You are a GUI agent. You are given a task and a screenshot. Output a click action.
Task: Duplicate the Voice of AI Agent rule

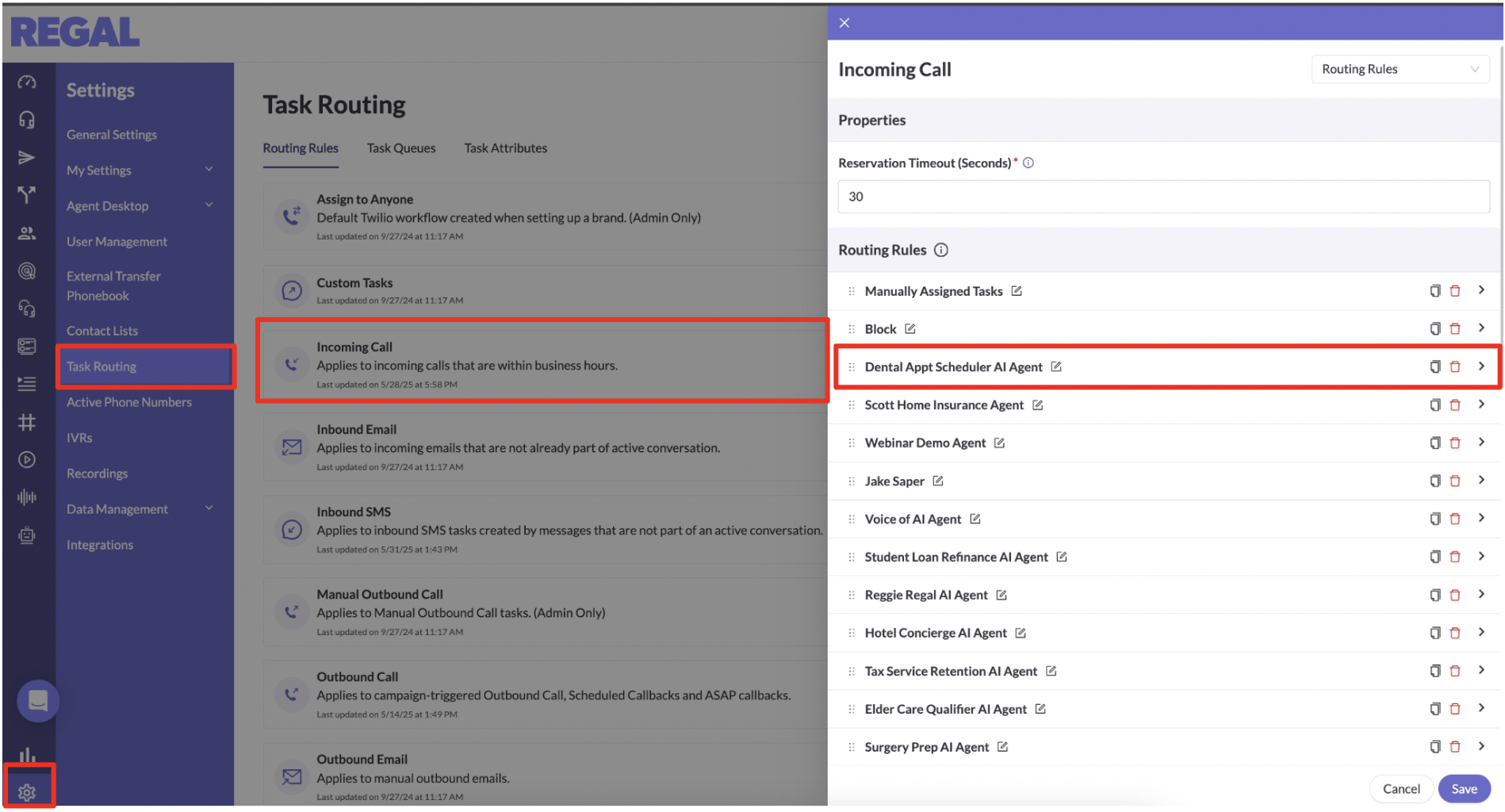point(1434,519)
